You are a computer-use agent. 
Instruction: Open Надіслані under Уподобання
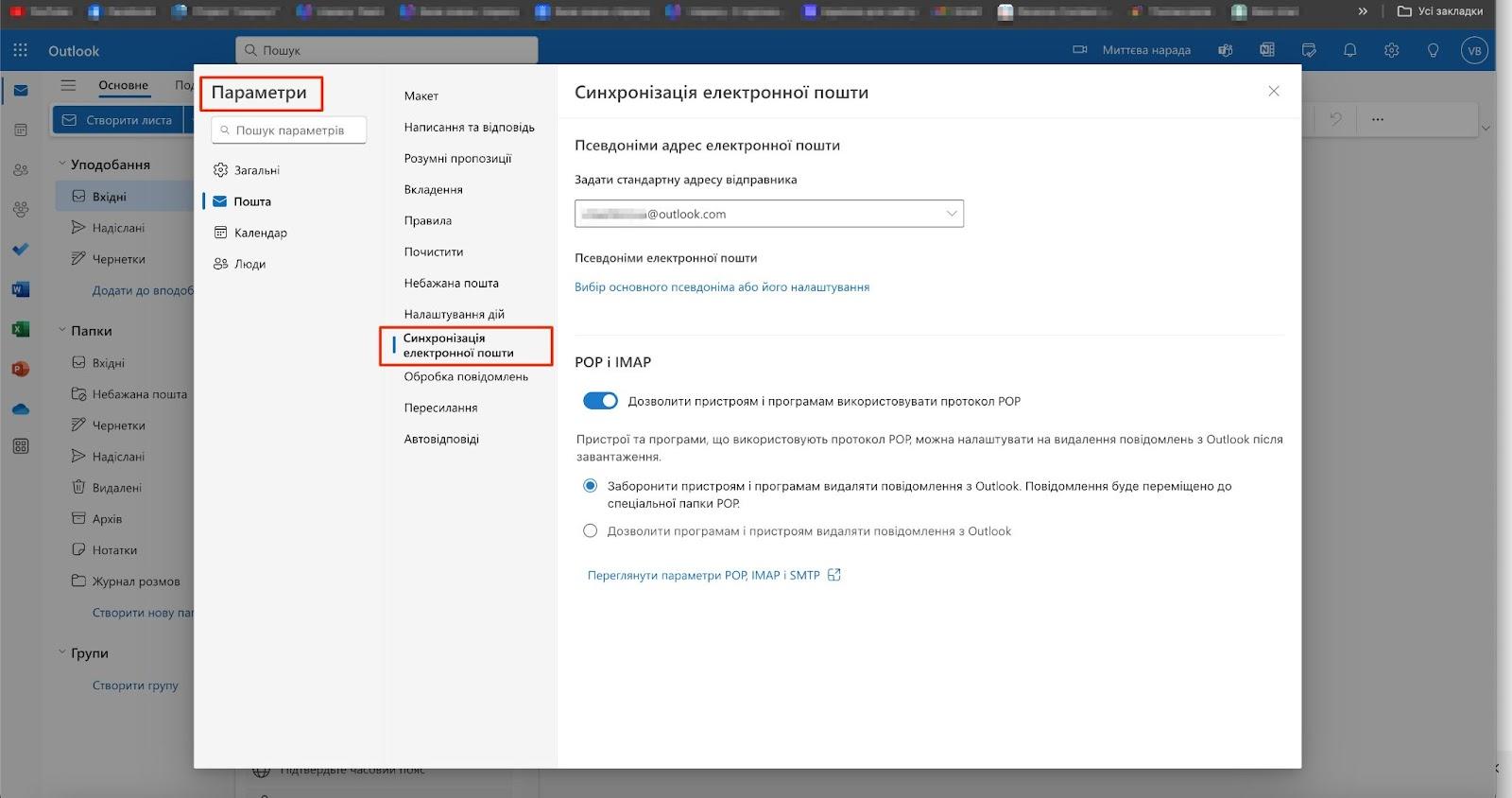[x=118, y=228]
